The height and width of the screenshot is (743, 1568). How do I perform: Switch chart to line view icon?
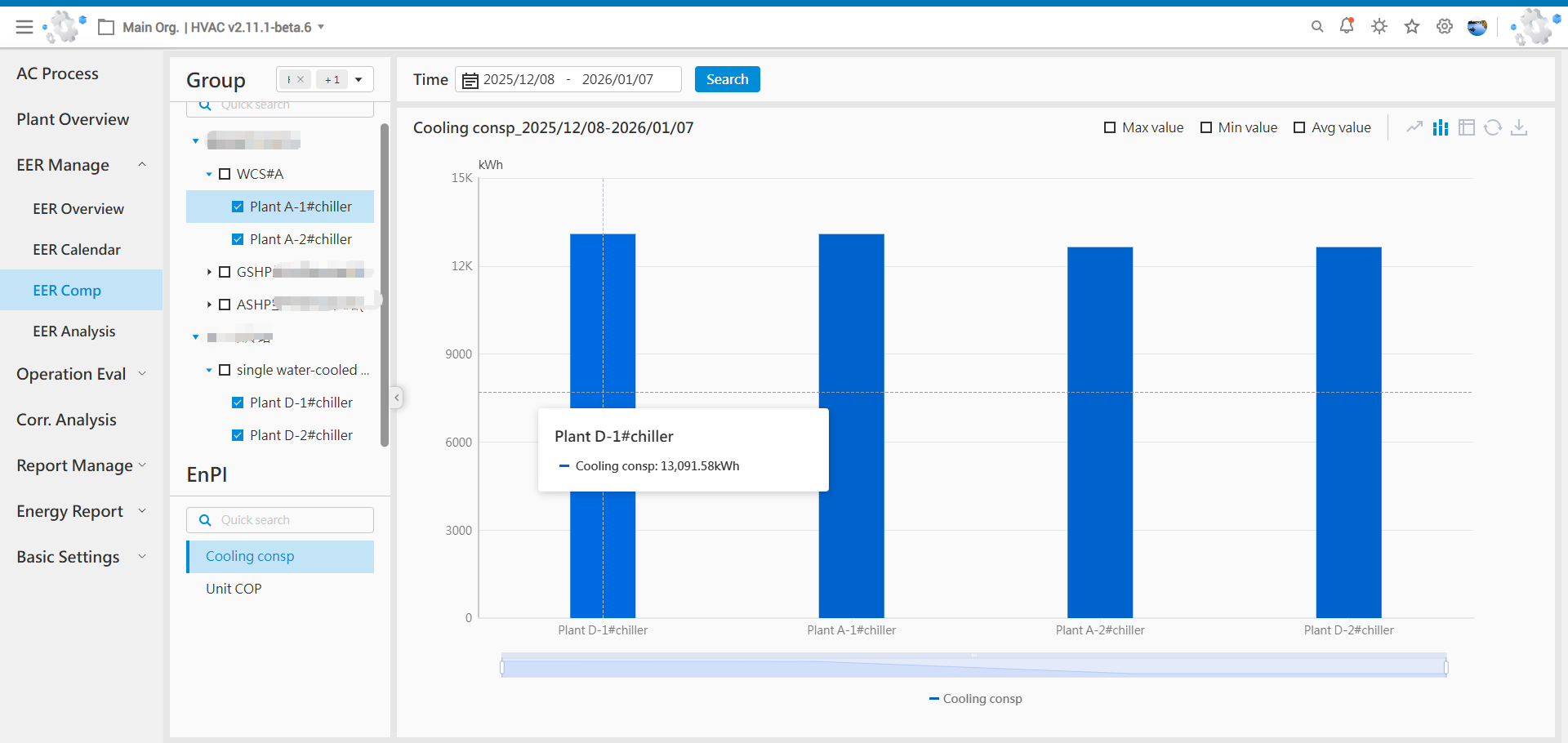pos(1414,127)
